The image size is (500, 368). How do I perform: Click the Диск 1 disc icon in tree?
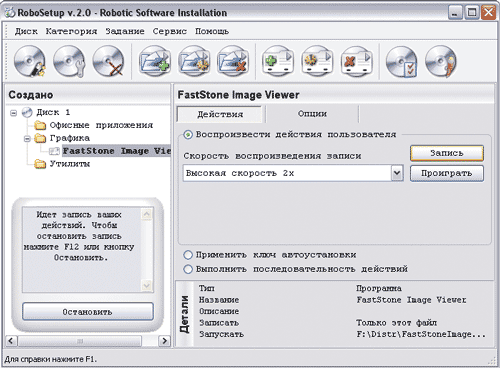27,112
